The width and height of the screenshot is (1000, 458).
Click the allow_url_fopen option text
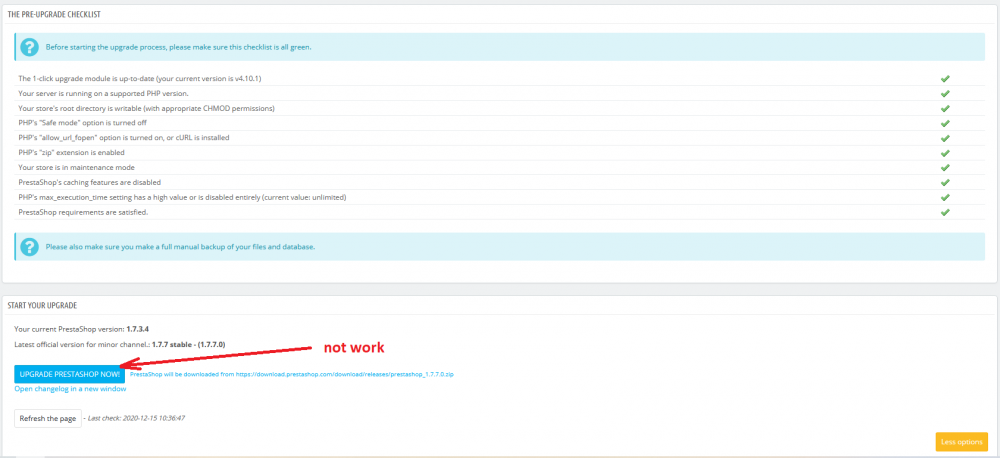point(124,138)
